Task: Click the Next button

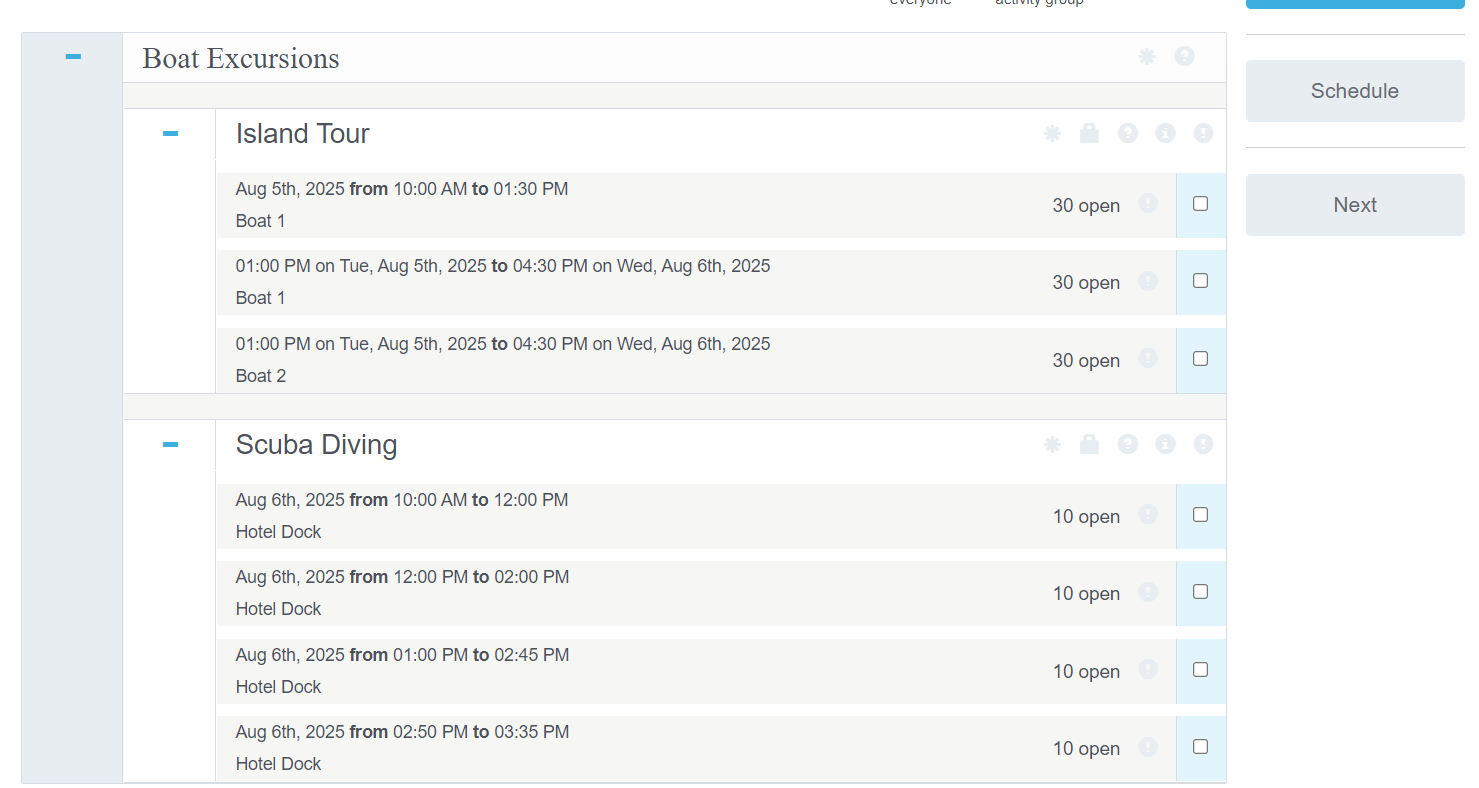Action: tap(1354, 205)
